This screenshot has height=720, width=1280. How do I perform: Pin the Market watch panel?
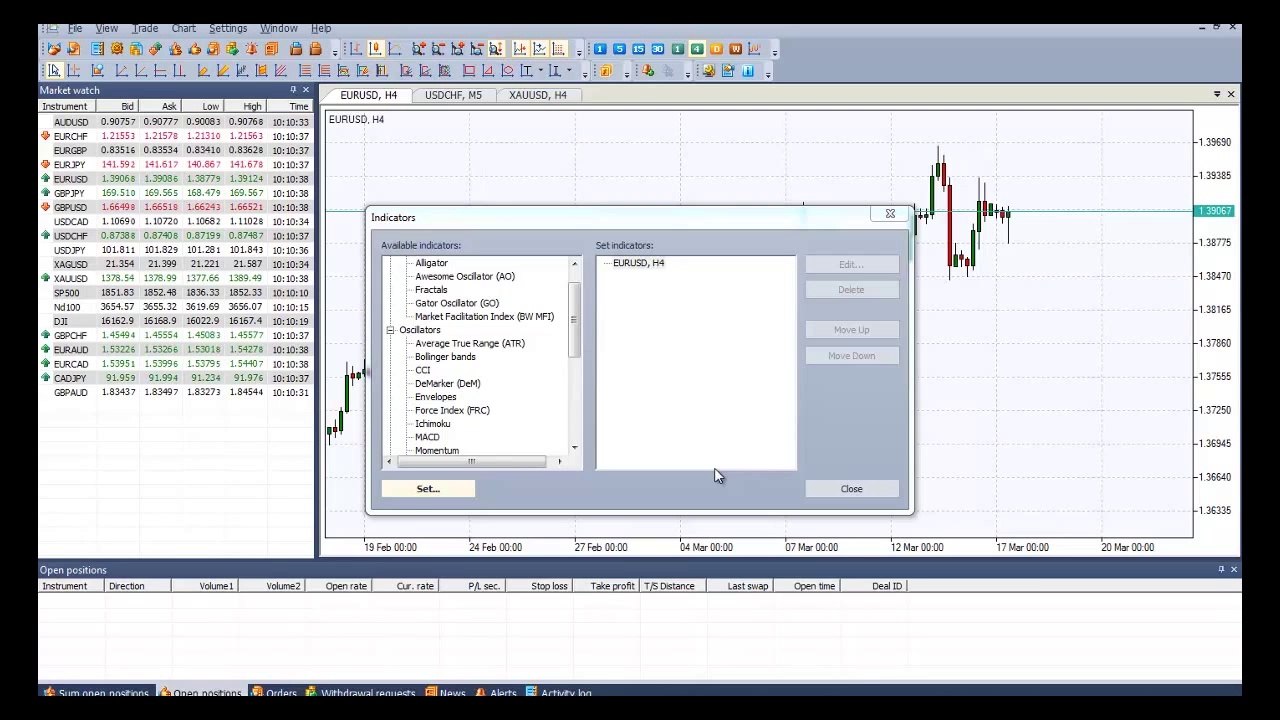point(293,90)
